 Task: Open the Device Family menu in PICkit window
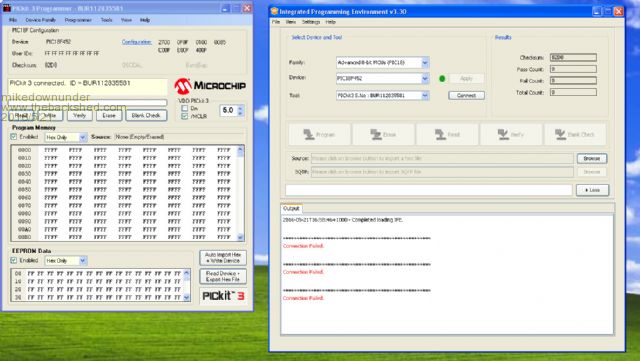pos(40,20)
